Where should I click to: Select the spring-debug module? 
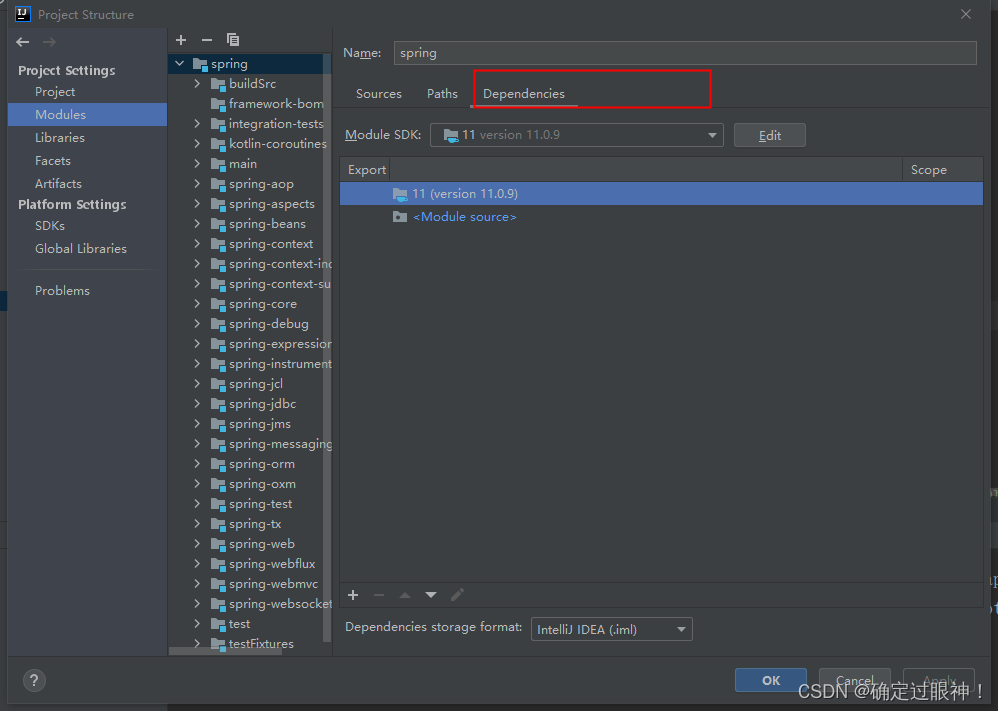tap(269, 324)
